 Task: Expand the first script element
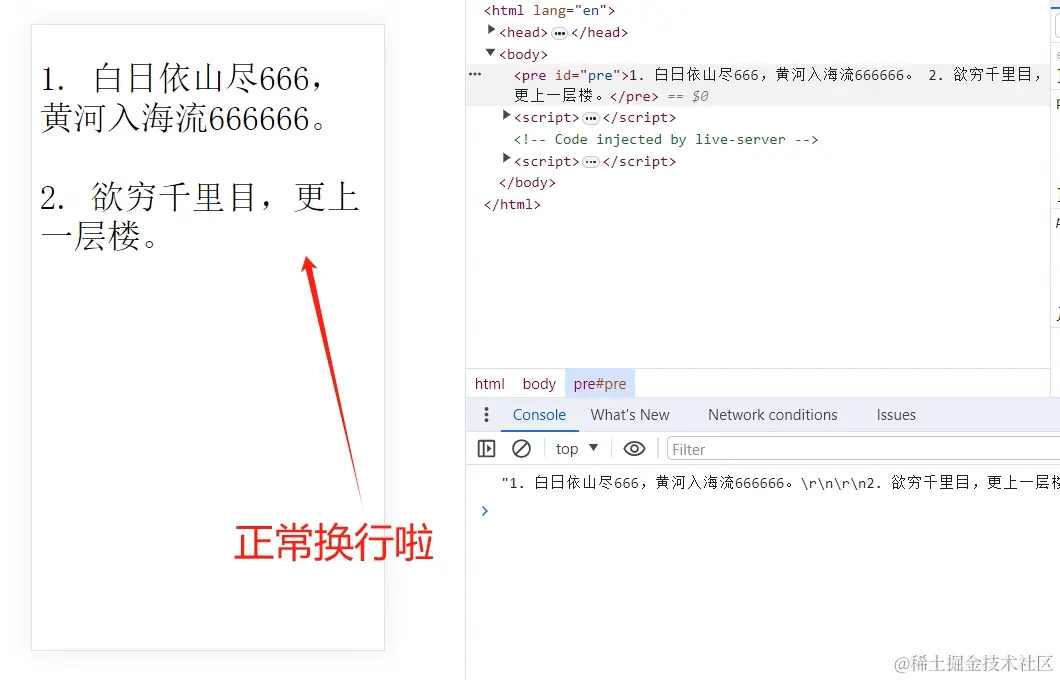pyautogui.click(x=506, y=116)
